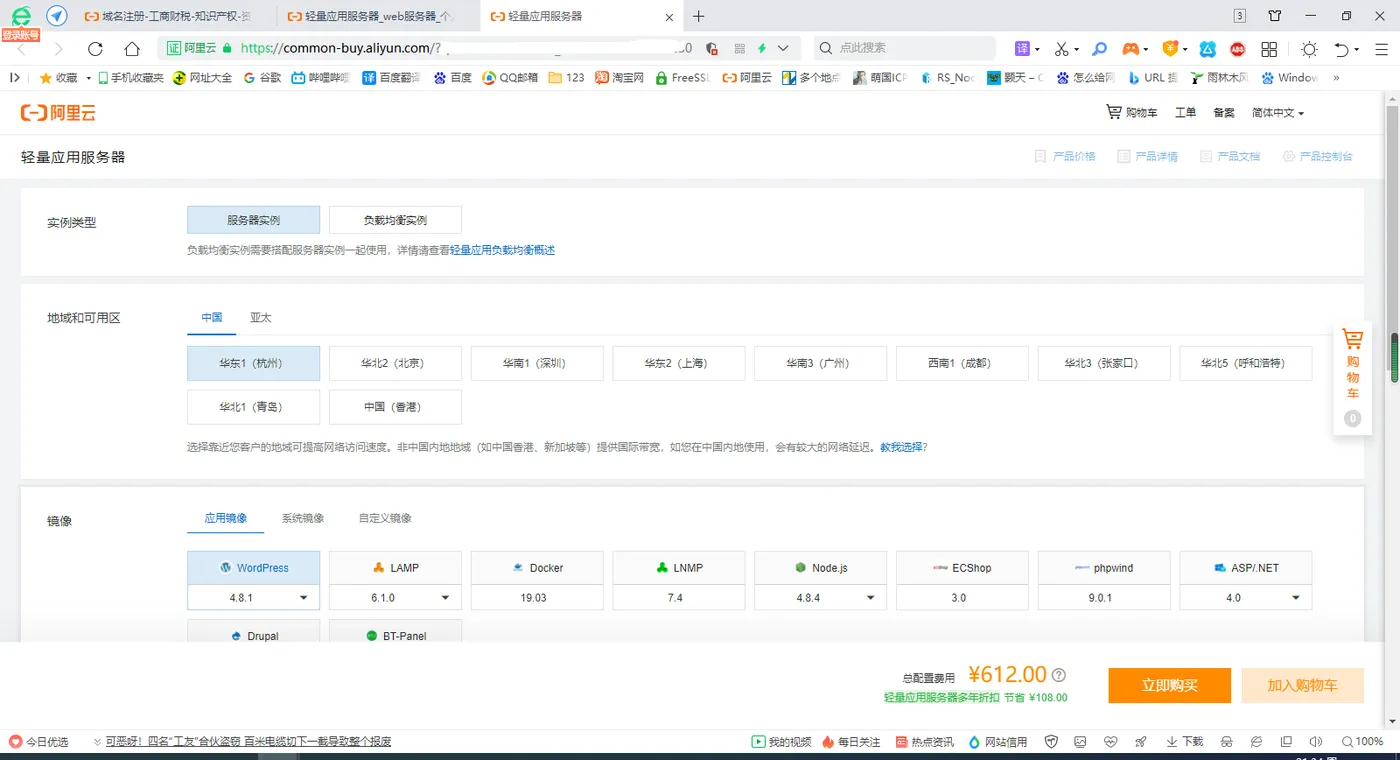Image resolution: width=1400 pixels, height=760 pixels.
Task: Select the Docker application image
Action: [537, 567]
